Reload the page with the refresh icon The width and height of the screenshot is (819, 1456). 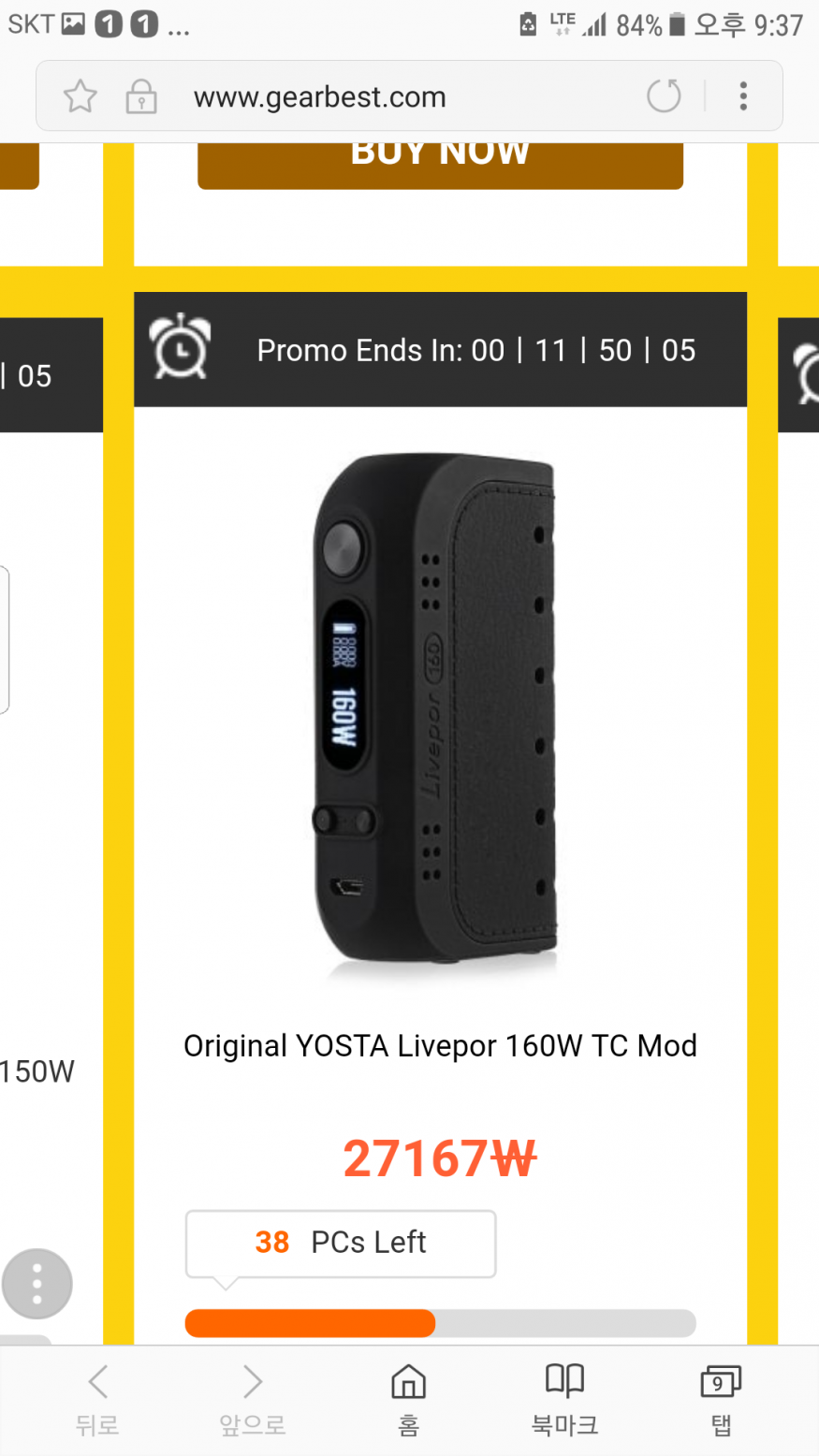[x=664, y=95]
